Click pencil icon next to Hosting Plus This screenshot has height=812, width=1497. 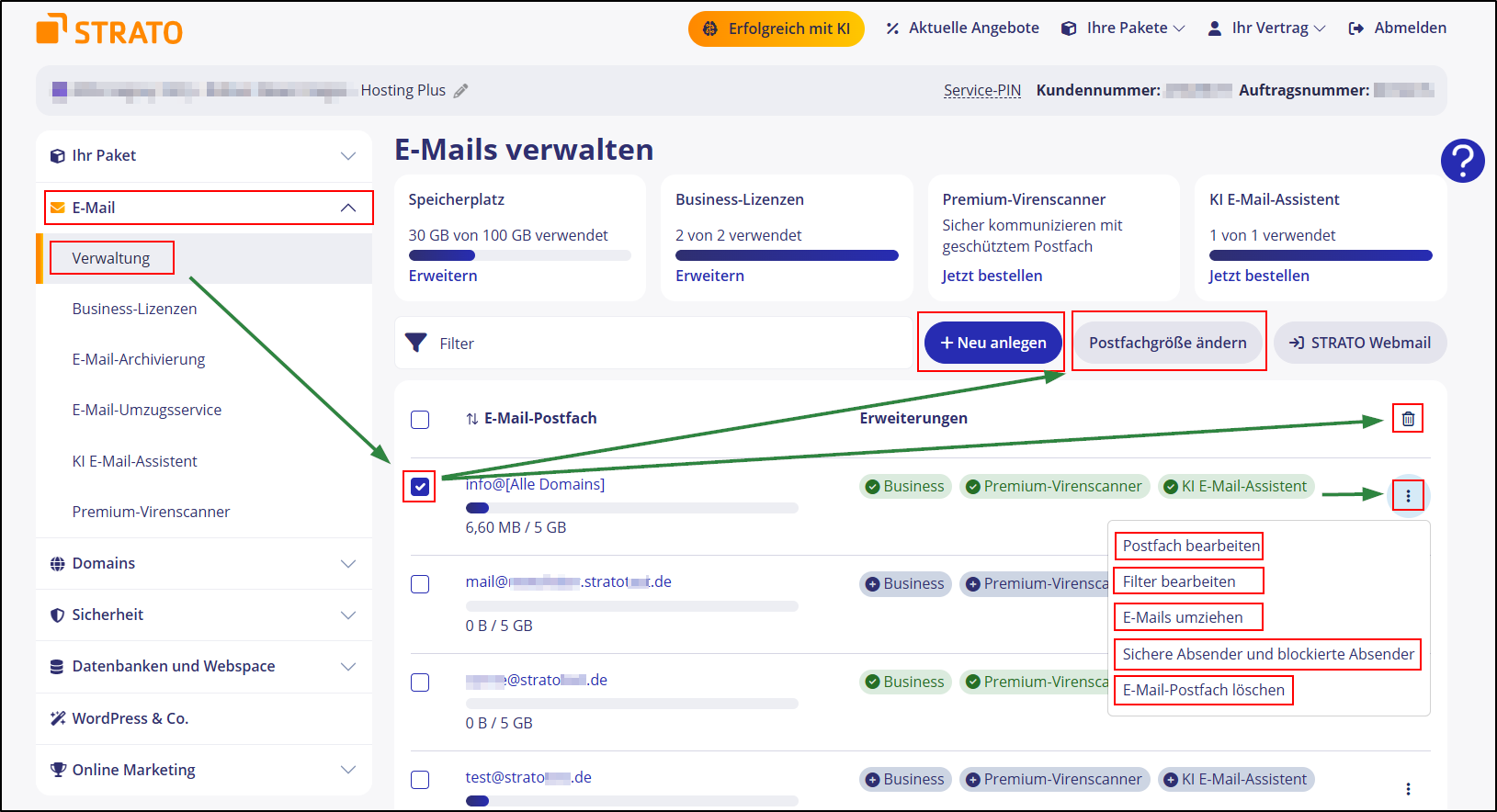[x=461, y=90]
